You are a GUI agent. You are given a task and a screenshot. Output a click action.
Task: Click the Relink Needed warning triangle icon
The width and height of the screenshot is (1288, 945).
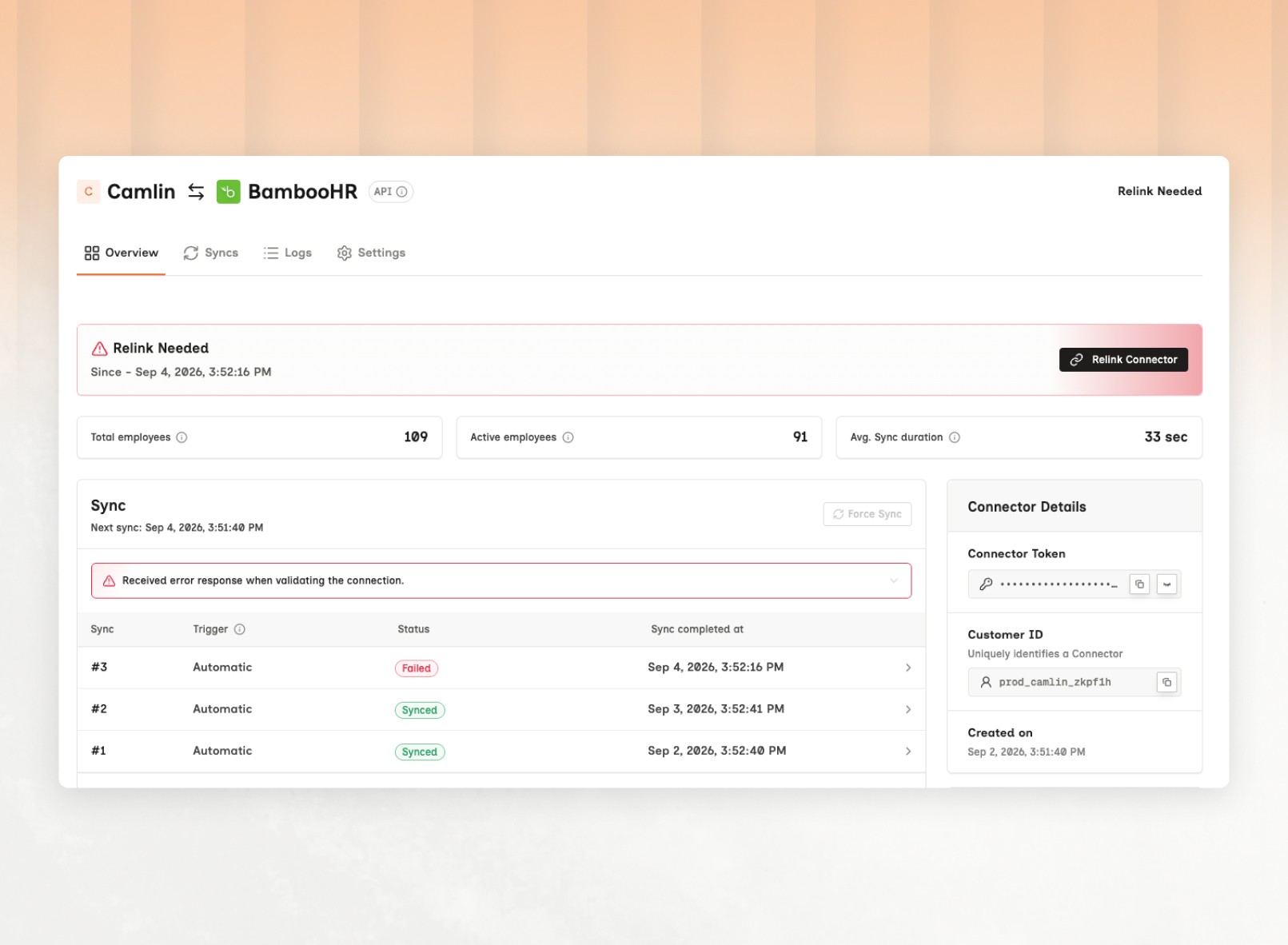[x=100, y=349]
